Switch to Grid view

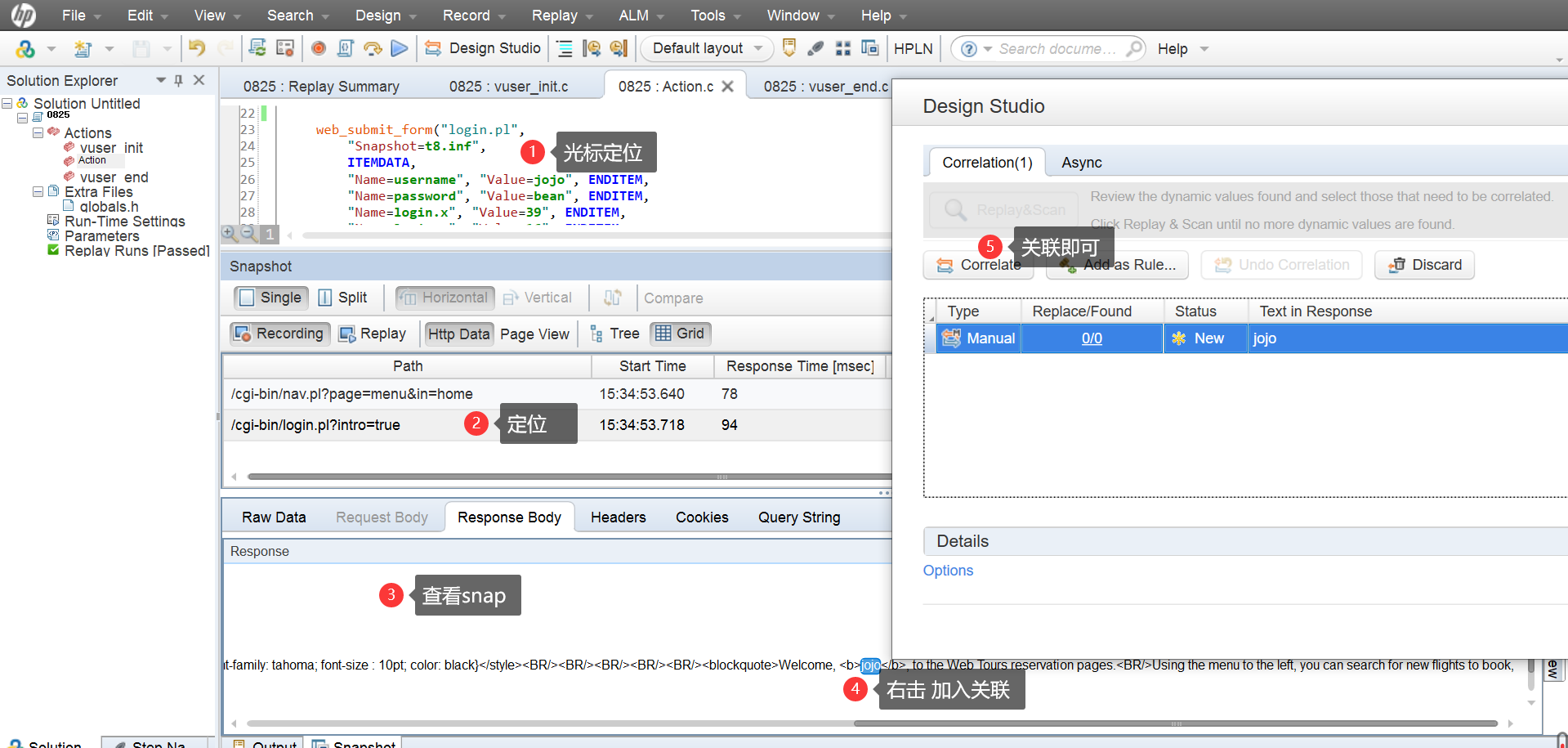click(x=680, y=334)
